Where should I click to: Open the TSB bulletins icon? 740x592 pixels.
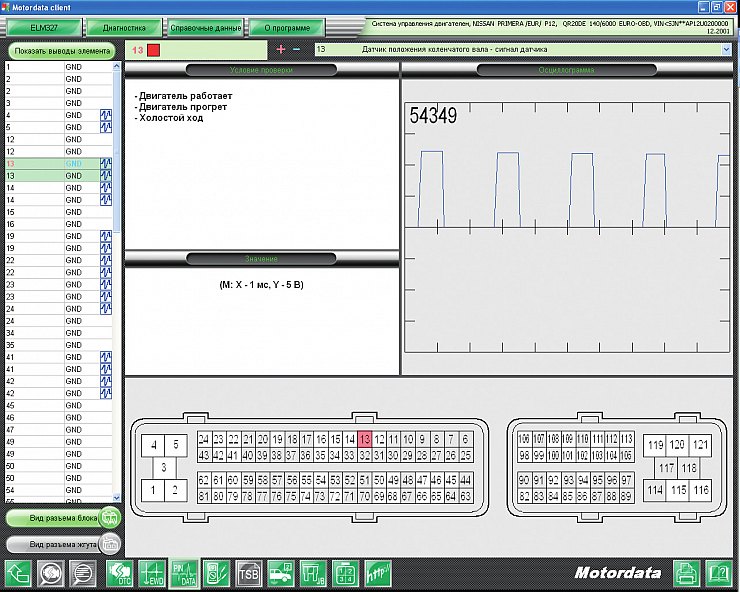248,574
